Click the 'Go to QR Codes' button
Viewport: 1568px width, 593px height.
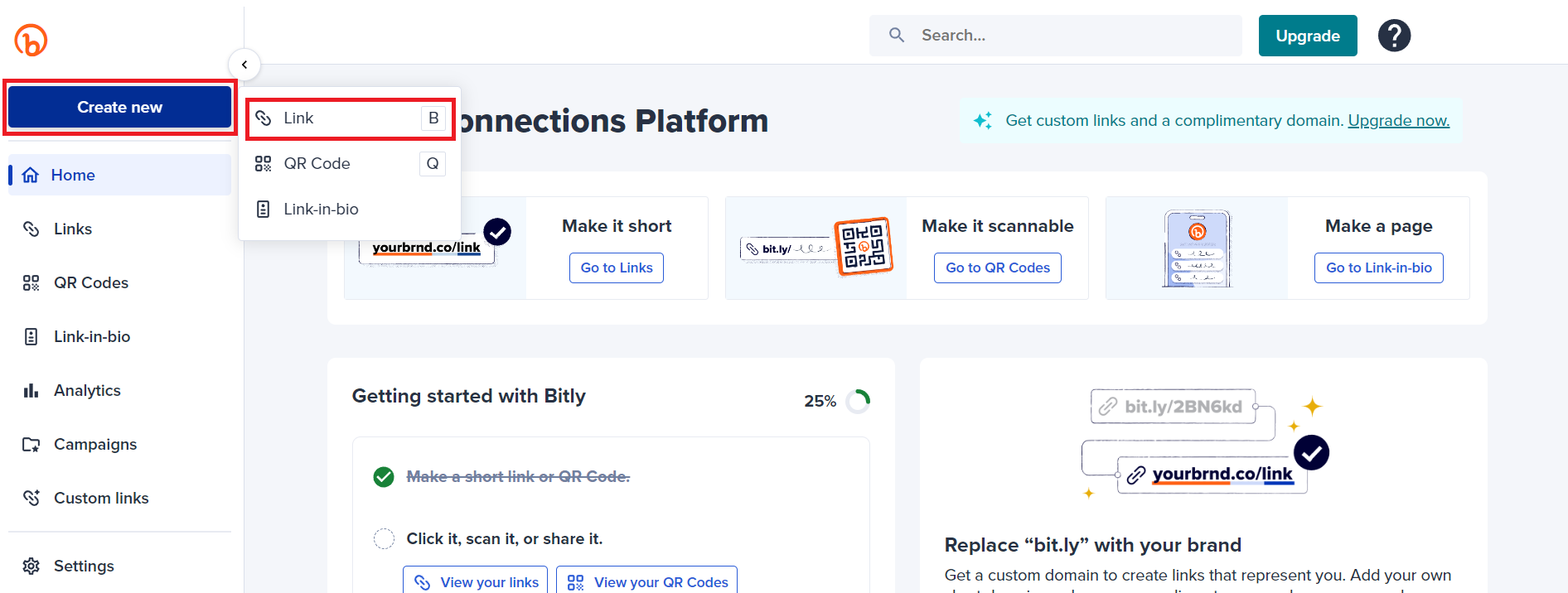(x=997, y=268)
